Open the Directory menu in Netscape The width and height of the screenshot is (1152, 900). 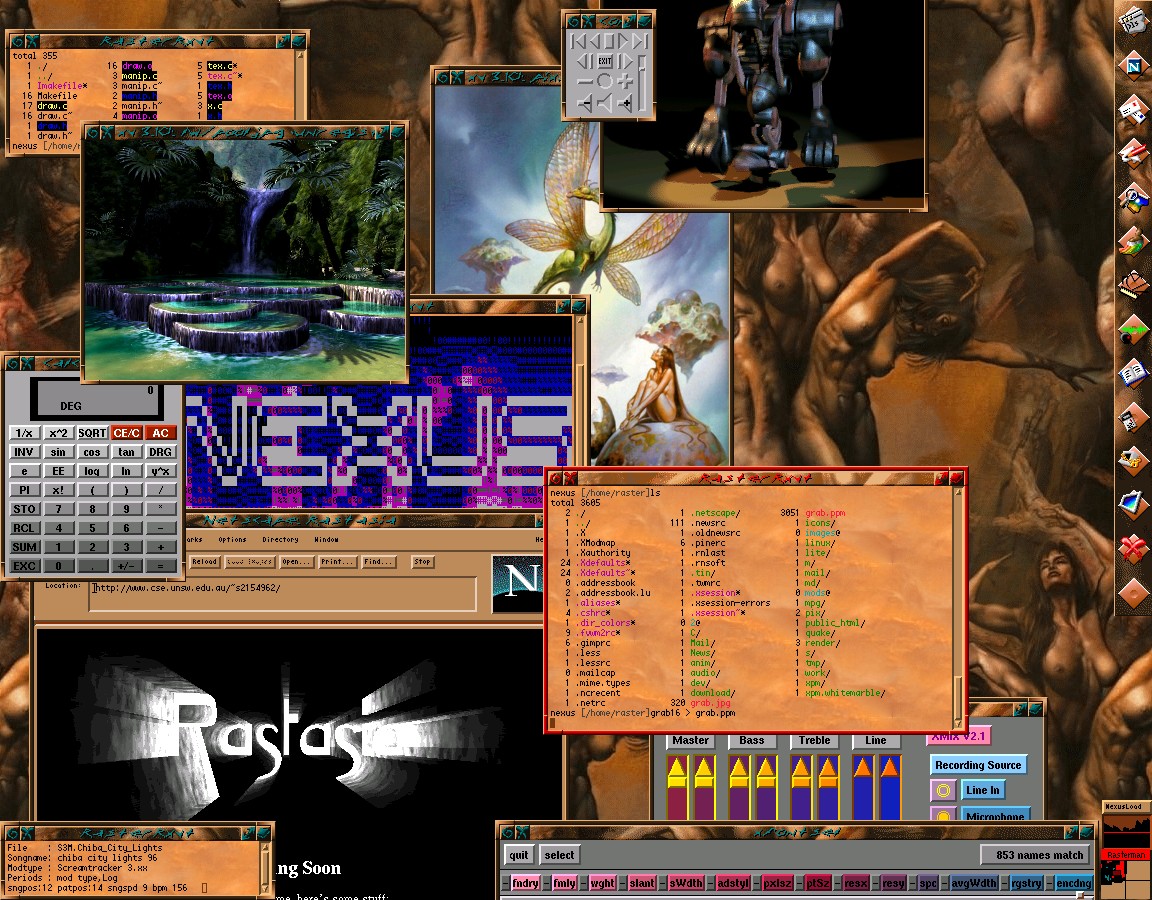tap(281, 539)
